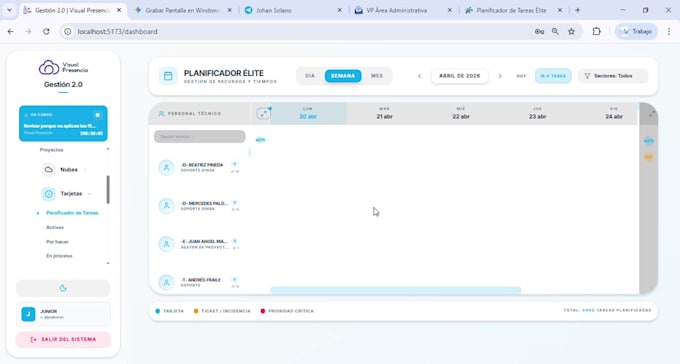The width and height of the screenshot is (680, 364).
Task: Click the small badge beside Beatriz Pineda
Action: coord(235,165)
